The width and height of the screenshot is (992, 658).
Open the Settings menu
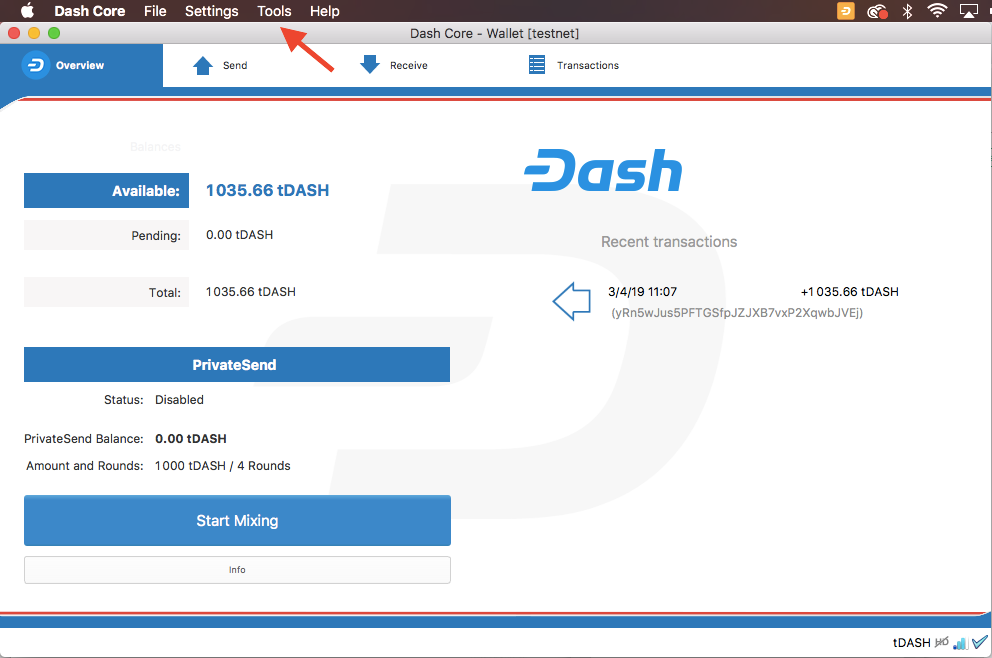[x=211, y=11]
